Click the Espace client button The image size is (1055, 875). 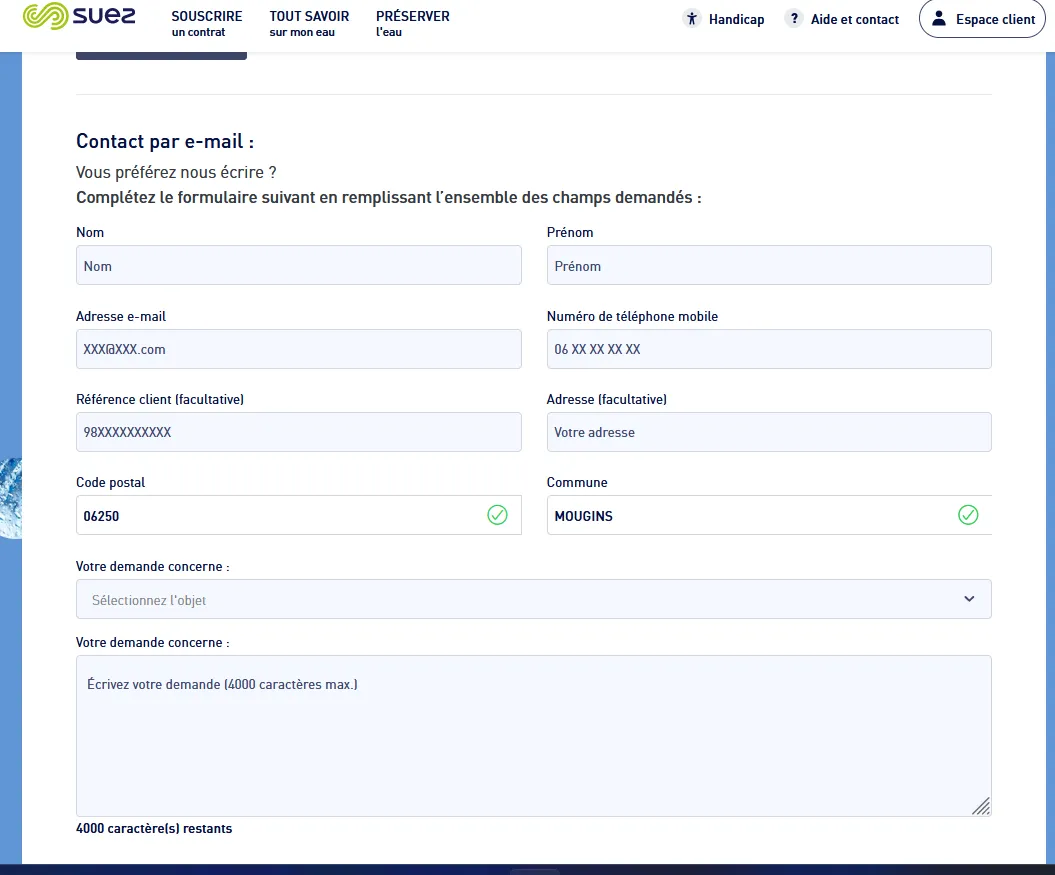point(982,19)
